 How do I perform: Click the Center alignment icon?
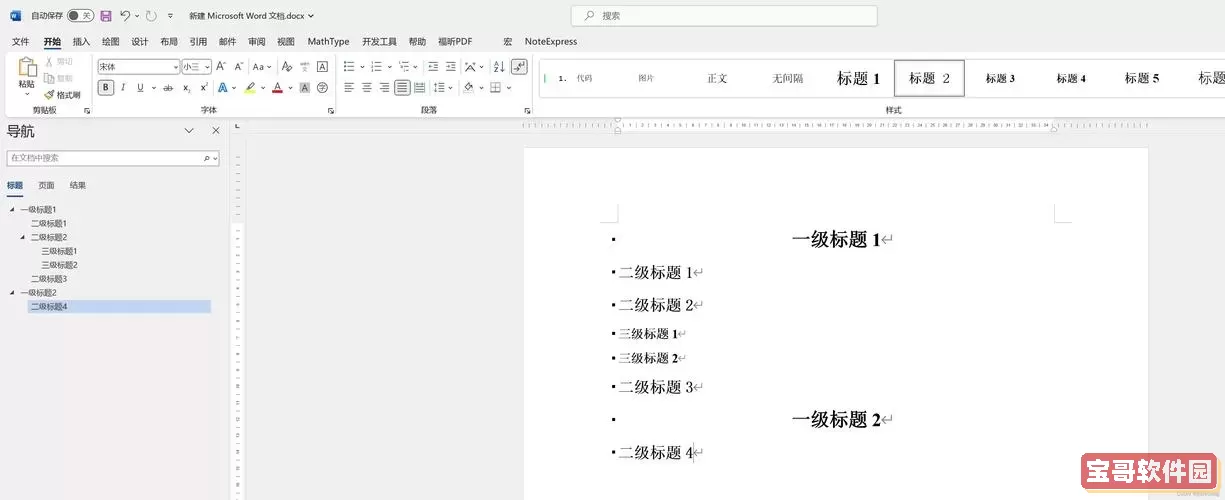367,88
